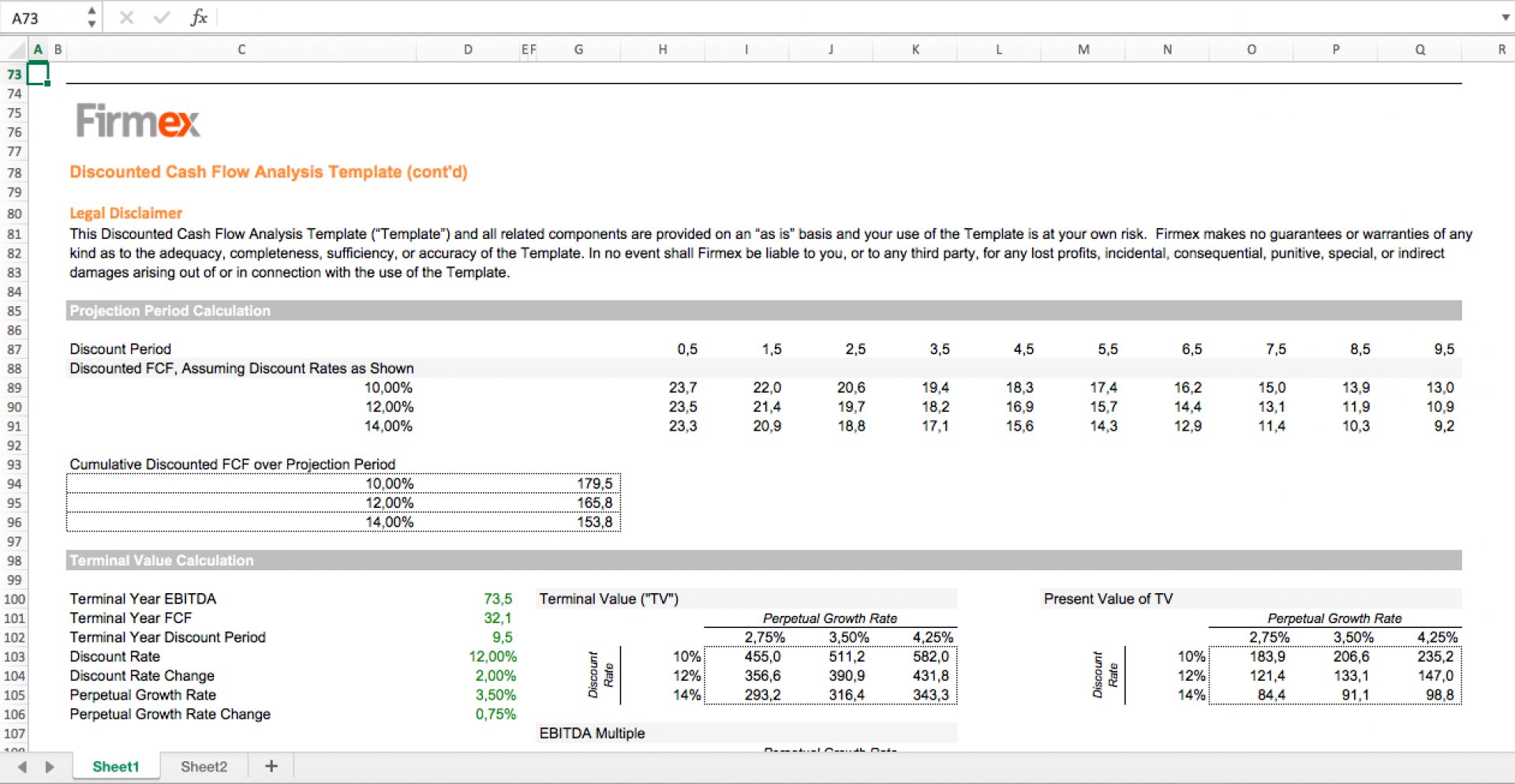Switch to the Sheet1 tab
The image size is (1515, 784).
point(116,767)
